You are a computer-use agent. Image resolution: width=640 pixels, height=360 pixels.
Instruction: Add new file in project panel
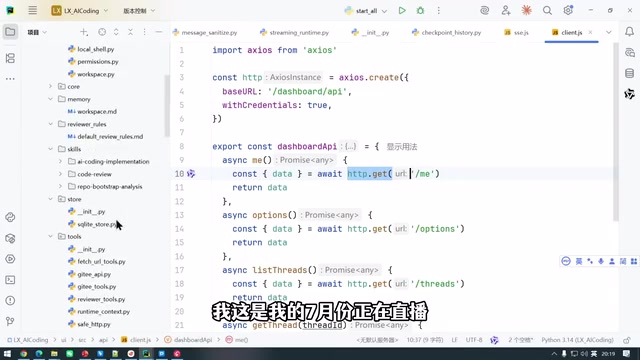click(84, 32)
